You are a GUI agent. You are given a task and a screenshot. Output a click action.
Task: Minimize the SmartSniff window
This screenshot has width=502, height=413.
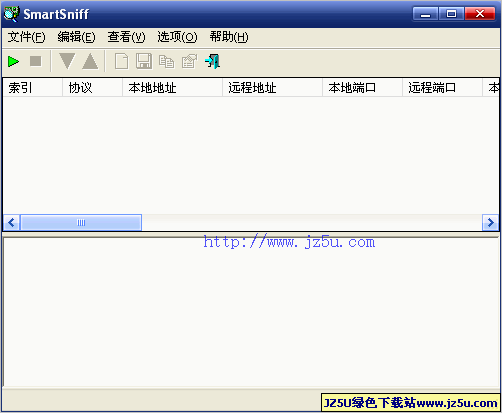coord(425,14)
